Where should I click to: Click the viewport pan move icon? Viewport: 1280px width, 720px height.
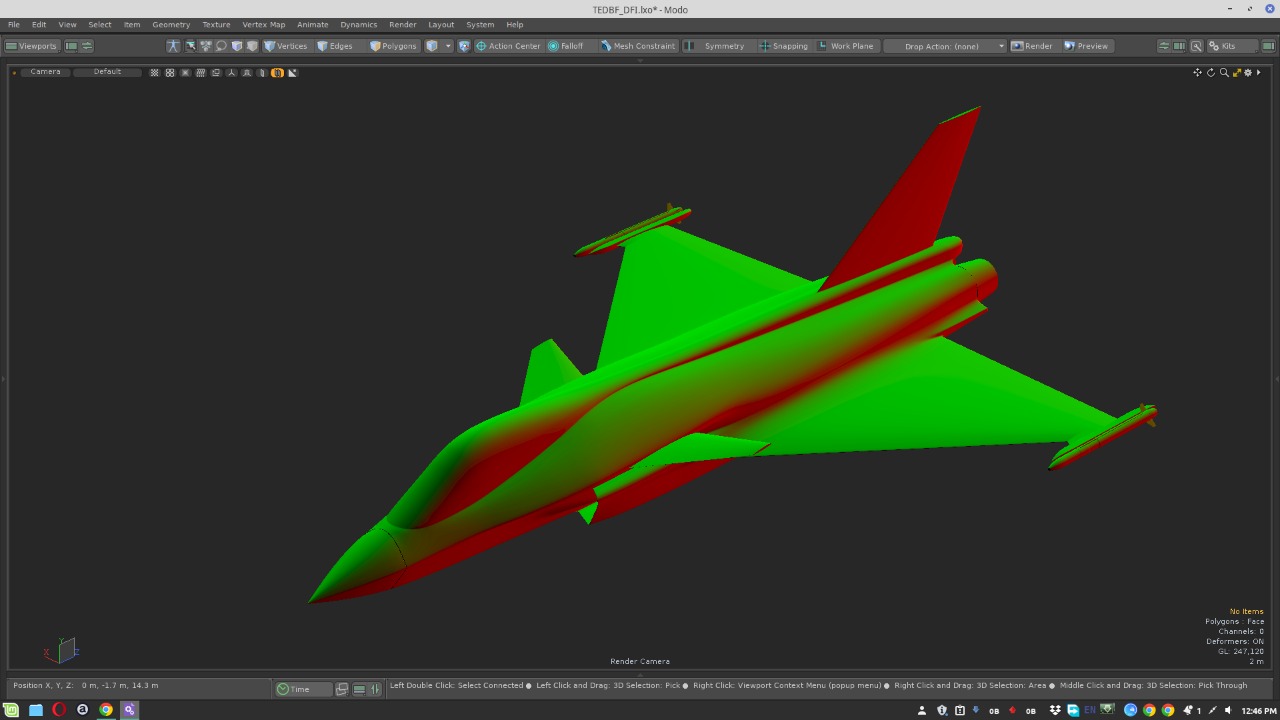[1197, 73]
